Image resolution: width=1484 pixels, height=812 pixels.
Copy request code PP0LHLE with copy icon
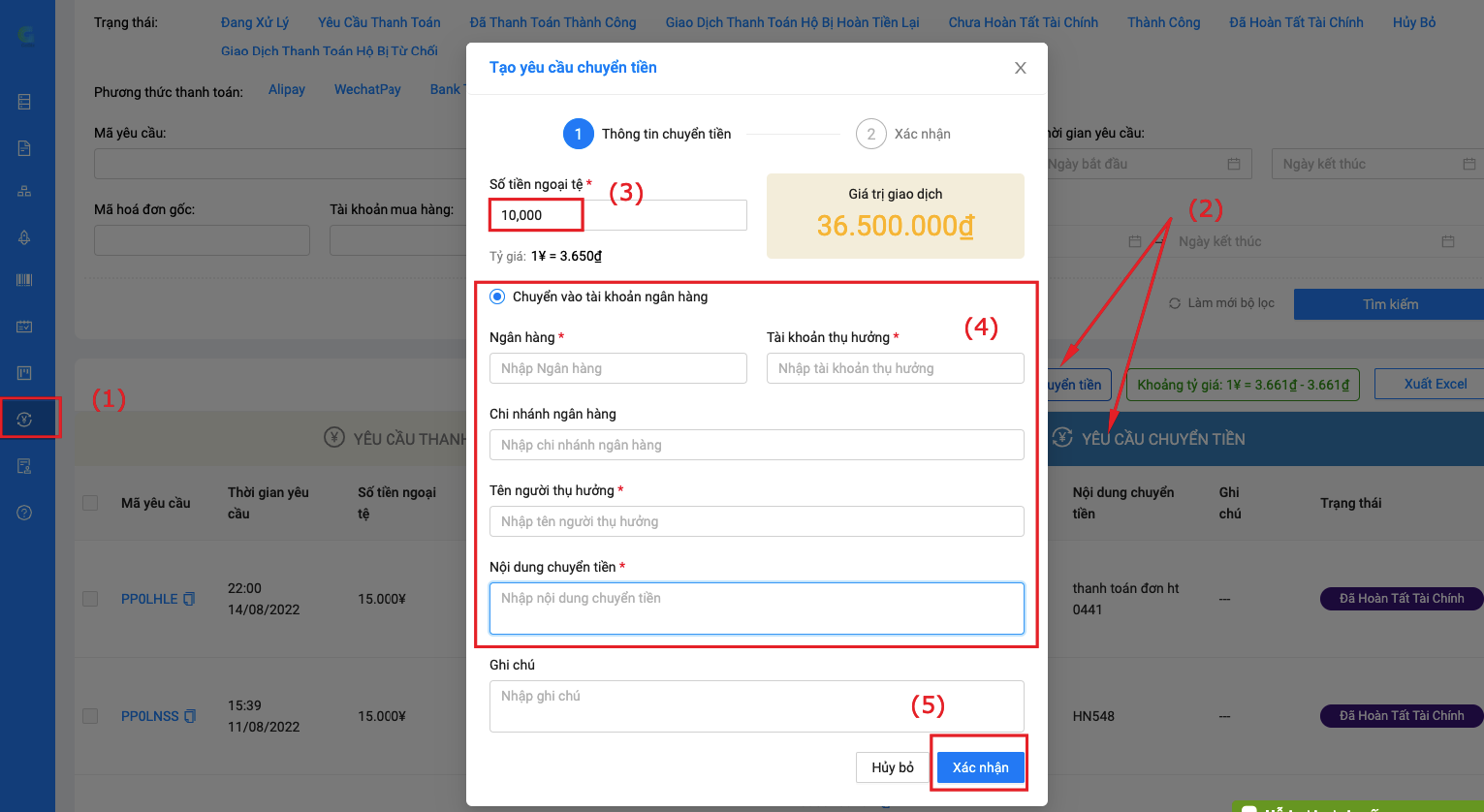189,599
